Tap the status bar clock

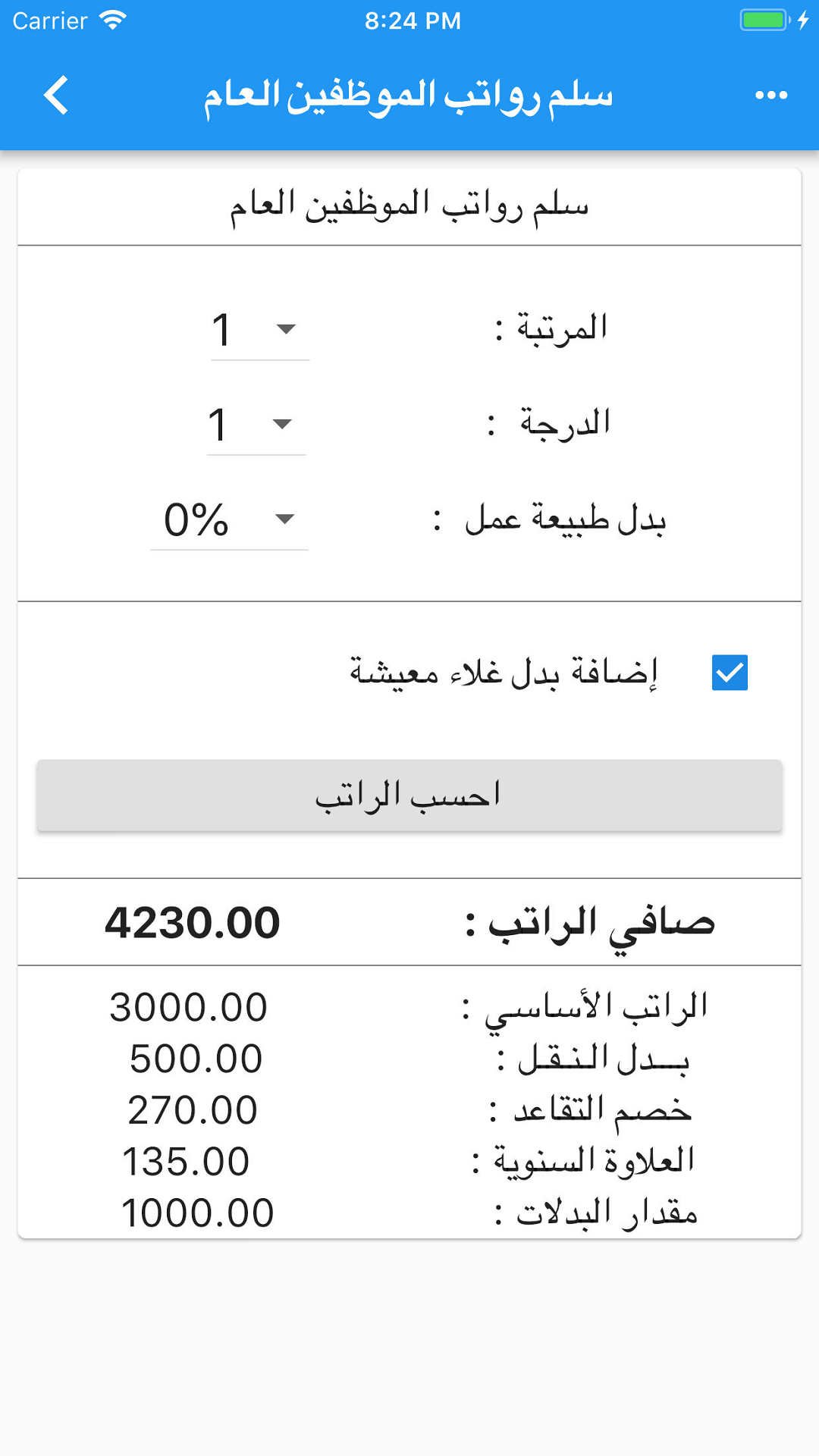[413, 20]
